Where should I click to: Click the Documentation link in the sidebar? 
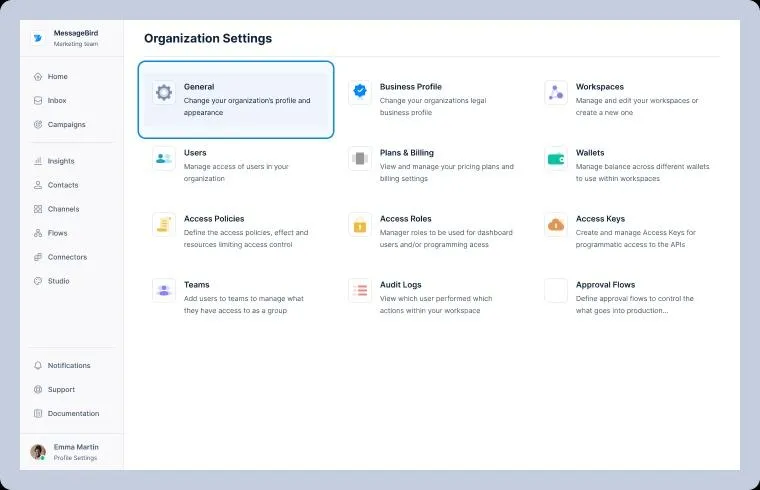(72, 413)
